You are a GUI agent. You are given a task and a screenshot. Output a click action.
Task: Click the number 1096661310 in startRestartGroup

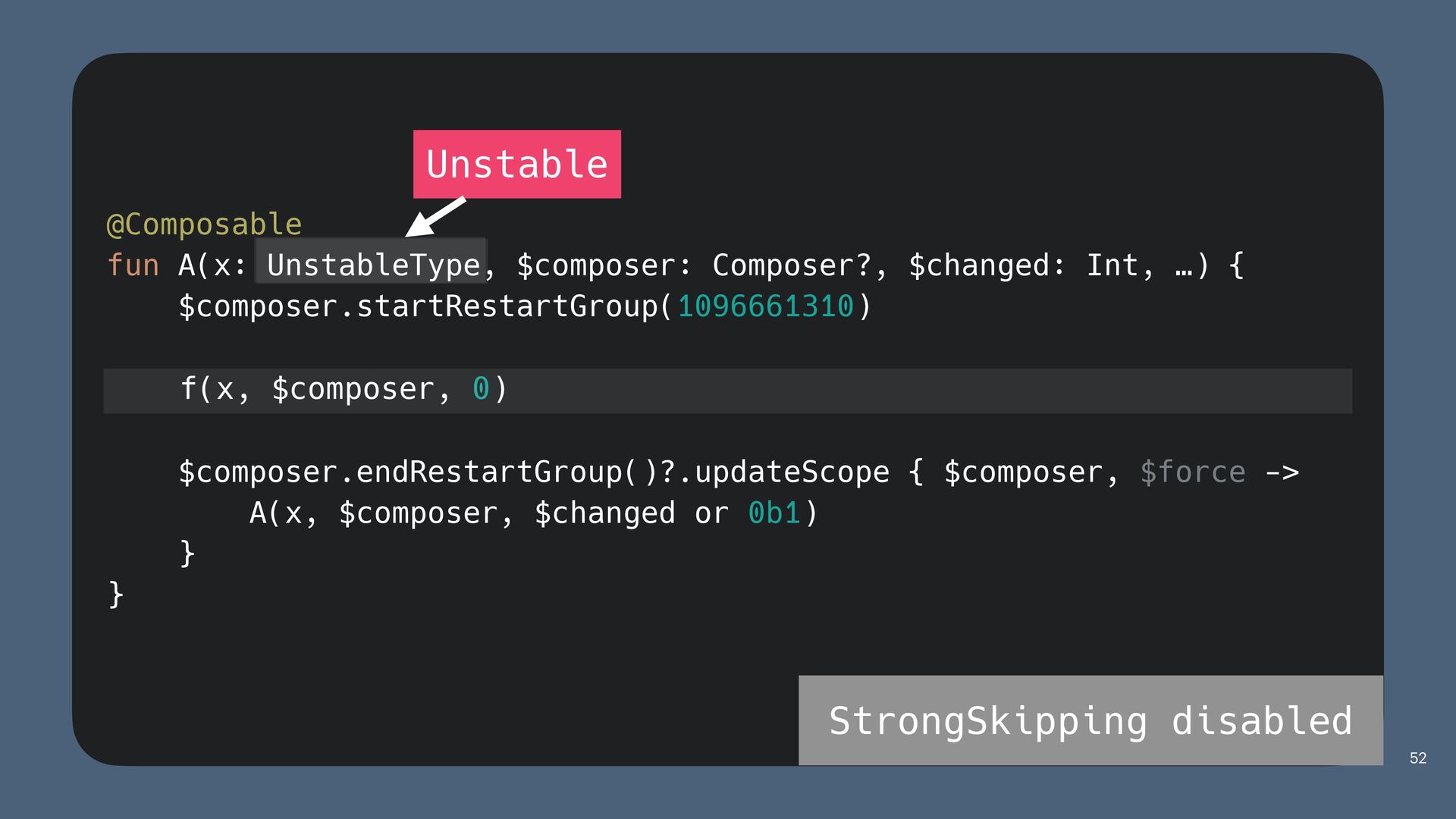click(x=765, y=306)
